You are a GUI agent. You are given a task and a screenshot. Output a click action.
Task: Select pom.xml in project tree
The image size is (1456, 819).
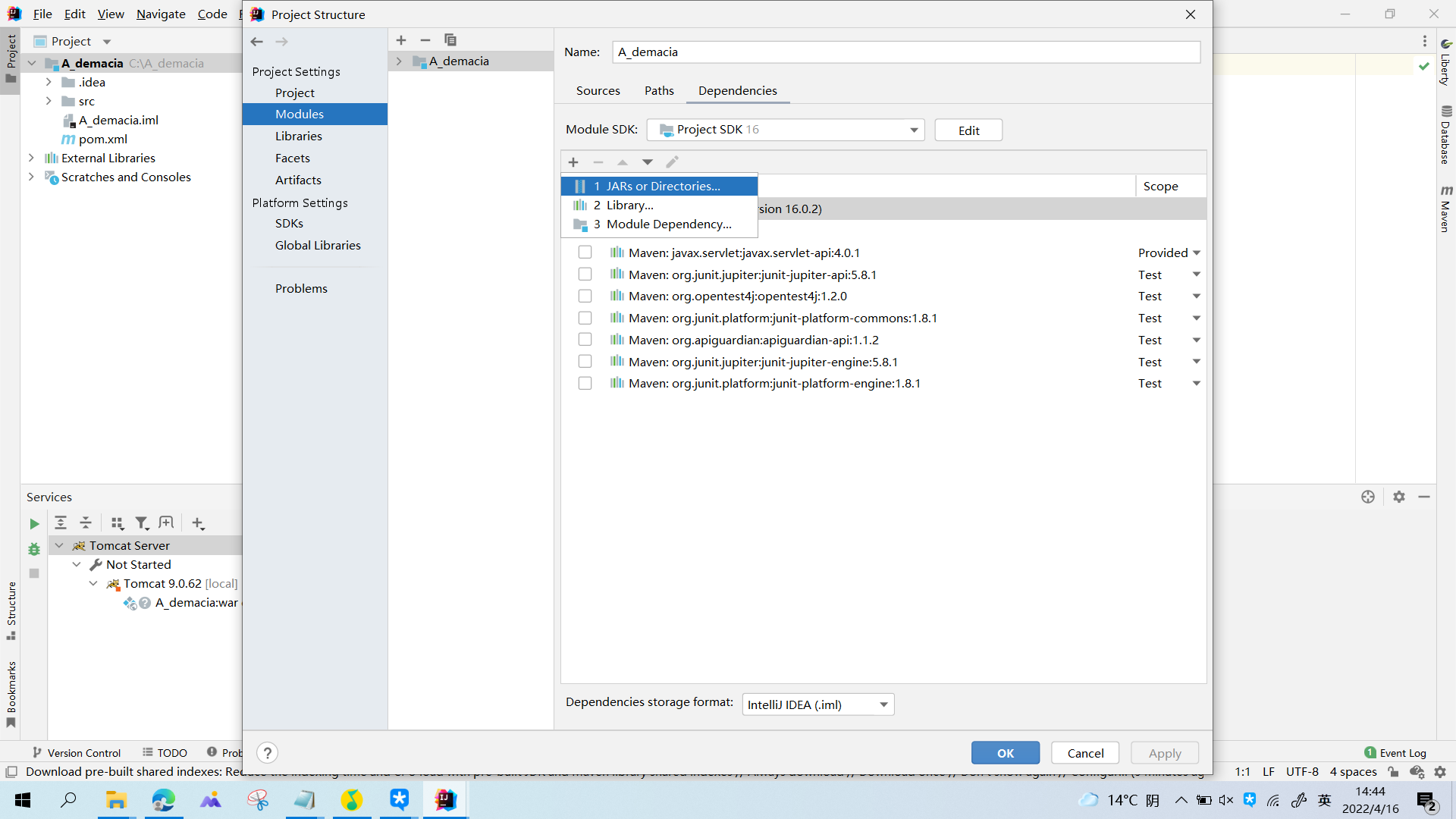click(x=102, y=139)
